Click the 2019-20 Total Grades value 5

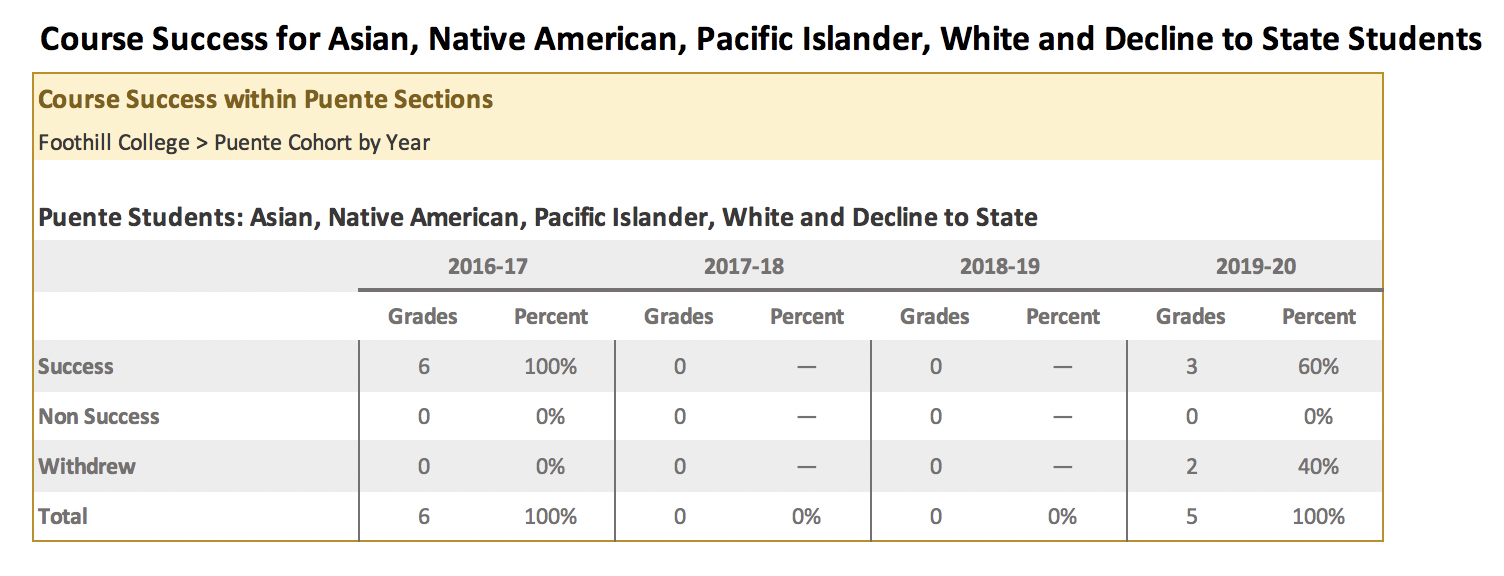coord(1191,516)
